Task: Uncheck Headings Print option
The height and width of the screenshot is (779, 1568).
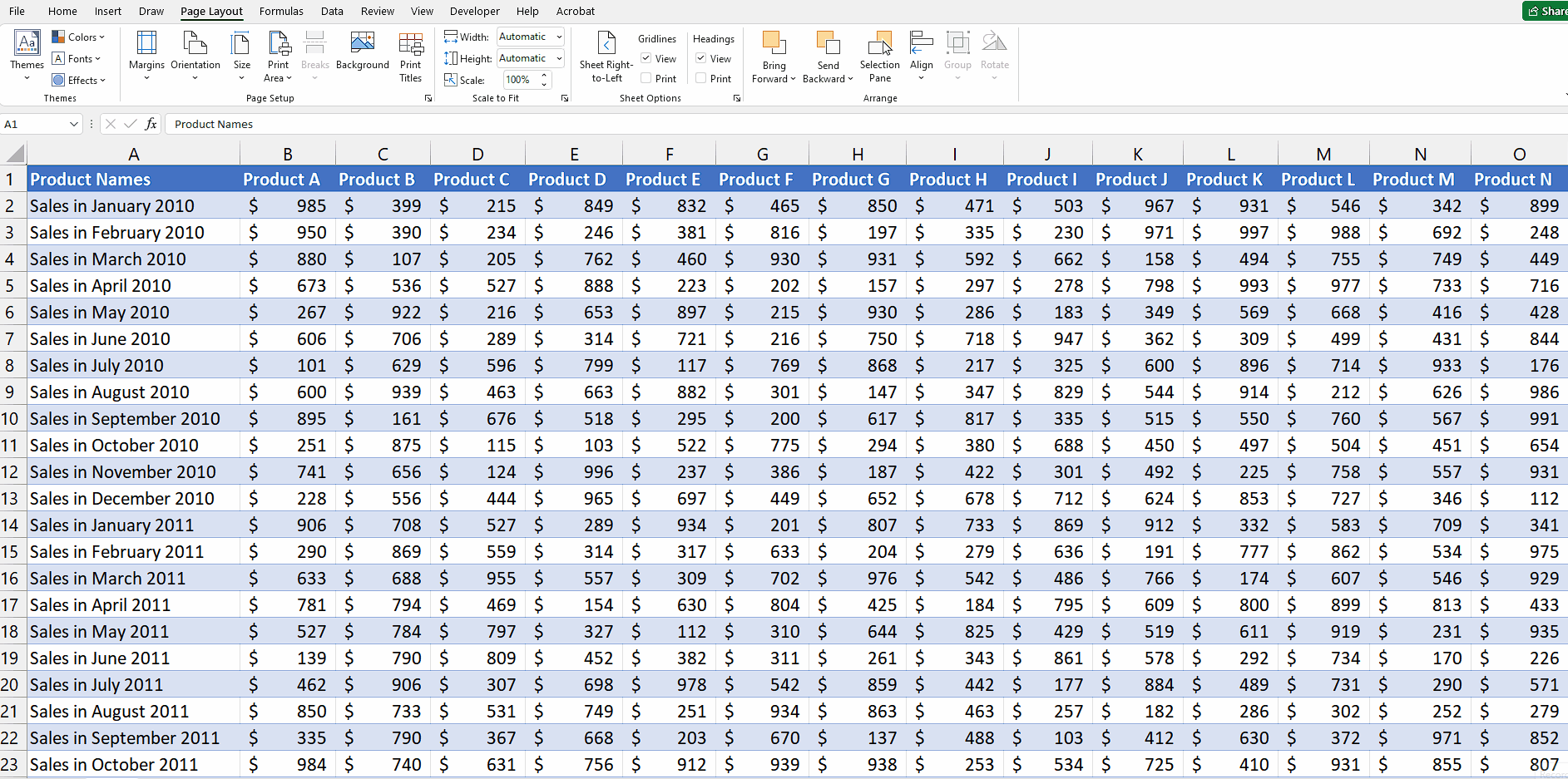Action: [701, 78]
